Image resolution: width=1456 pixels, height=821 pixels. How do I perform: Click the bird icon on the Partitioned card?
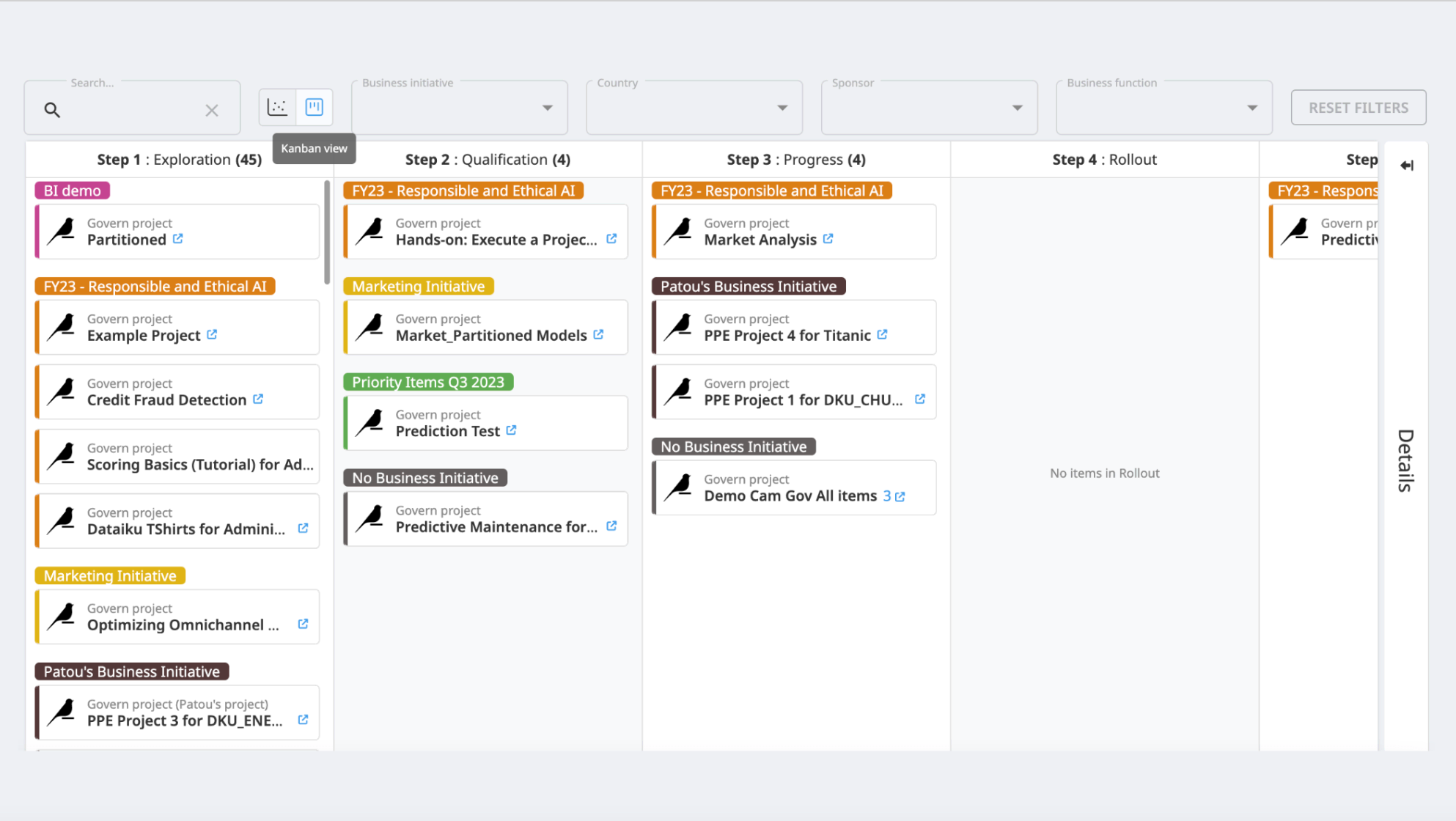(62, 232)
